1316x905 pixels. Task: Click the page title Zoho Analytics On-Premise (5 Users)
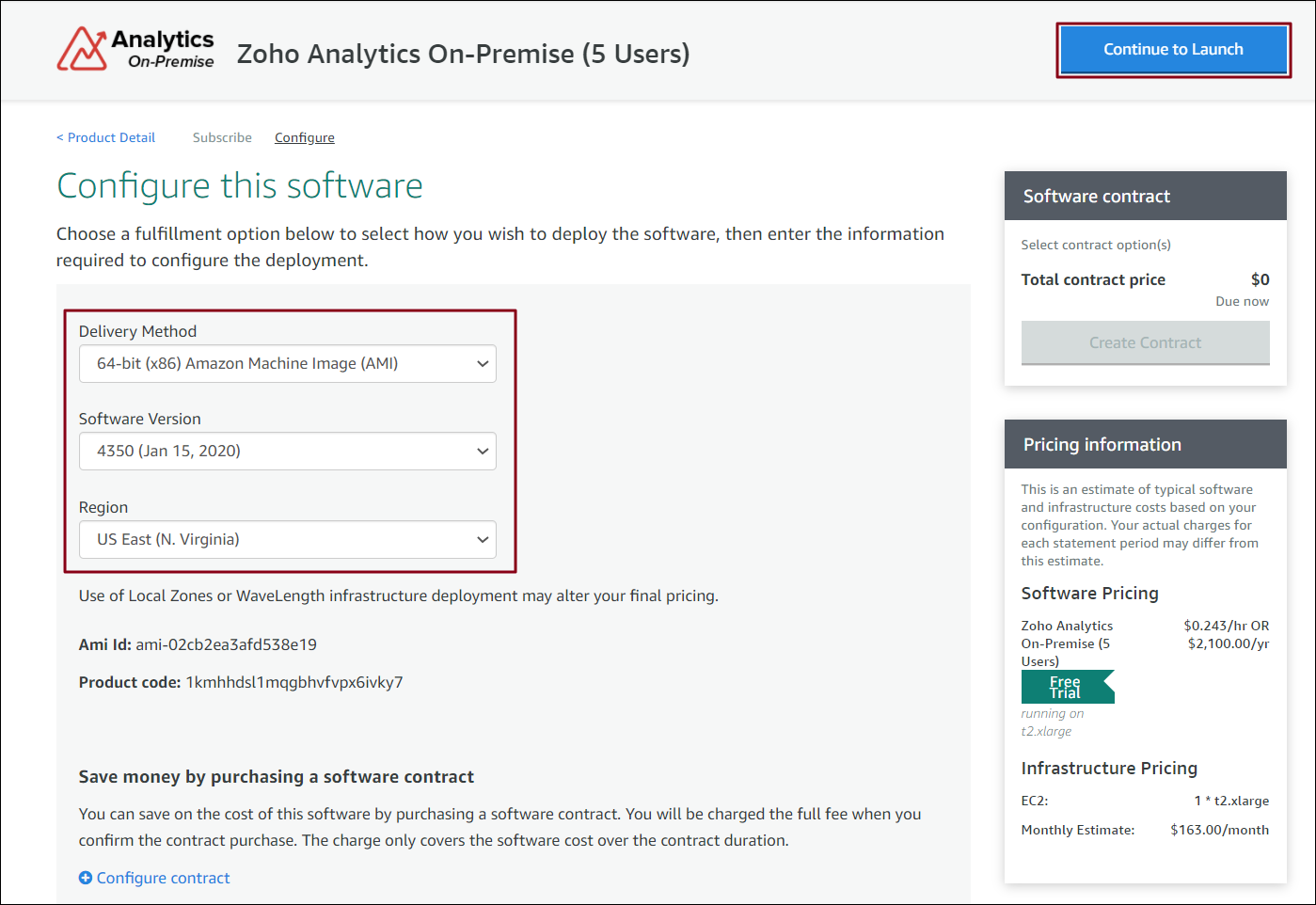pyautogui.click(x=464, y=54)
